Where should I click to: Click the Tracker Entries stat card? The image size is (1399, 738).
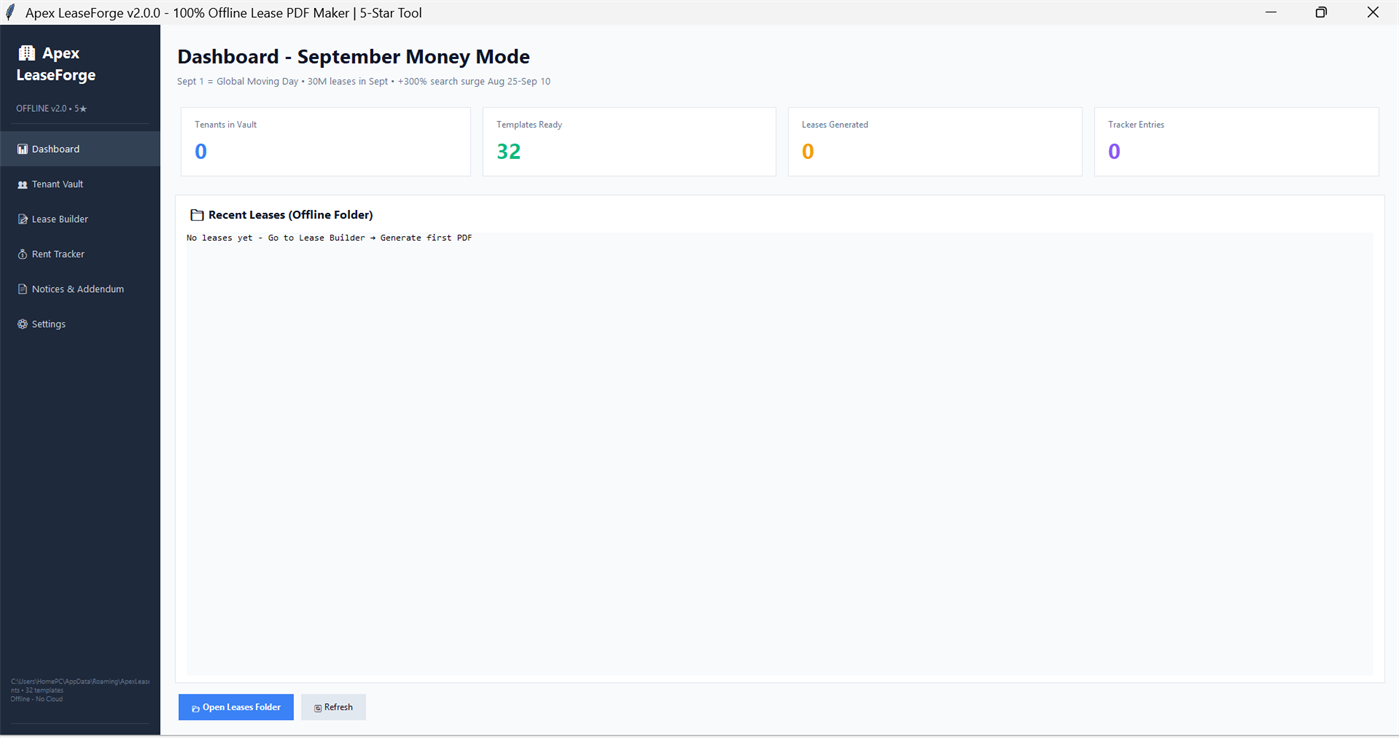coord(1237,141)
